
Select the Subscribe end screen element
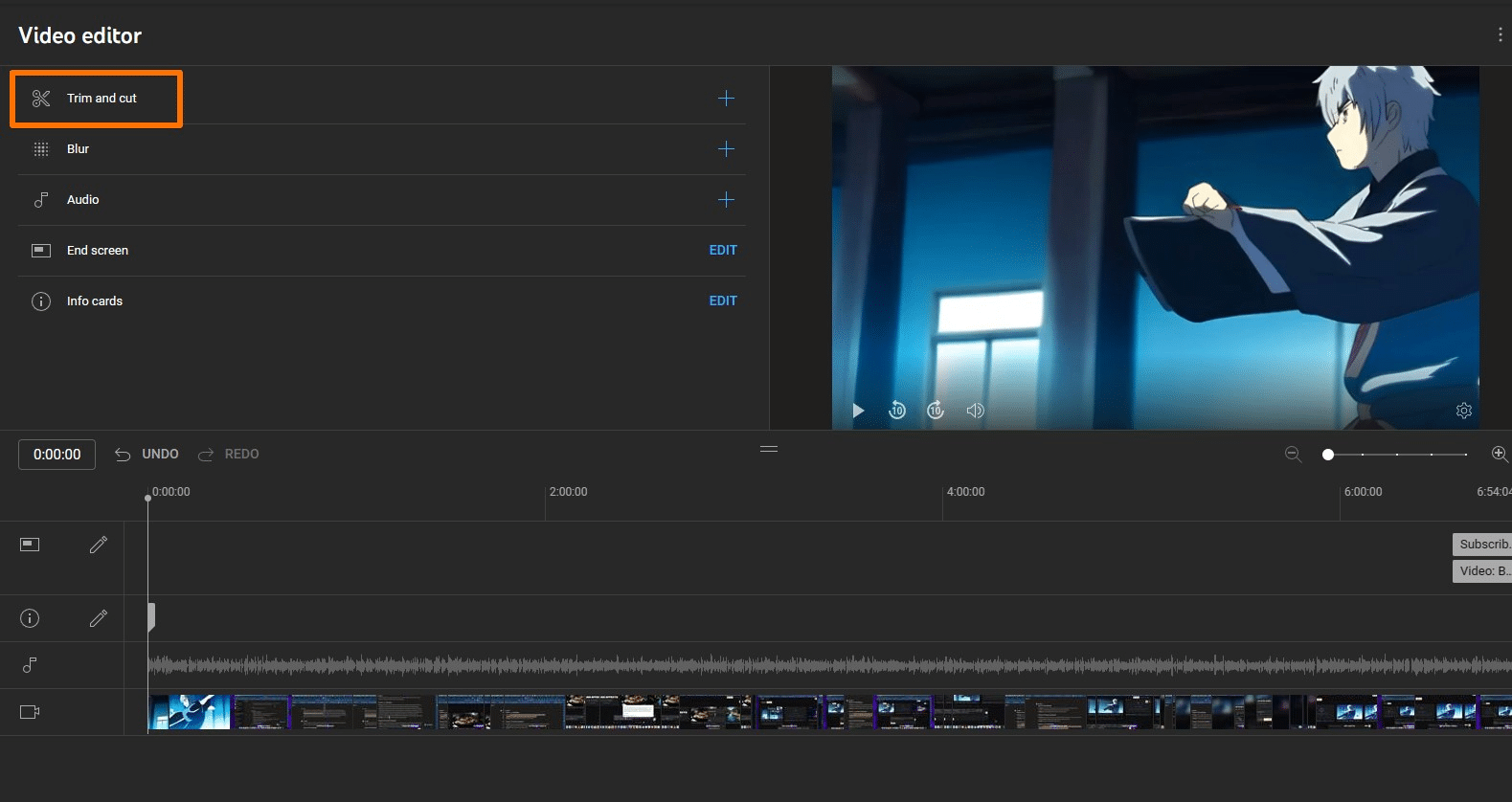point(1482,545)
